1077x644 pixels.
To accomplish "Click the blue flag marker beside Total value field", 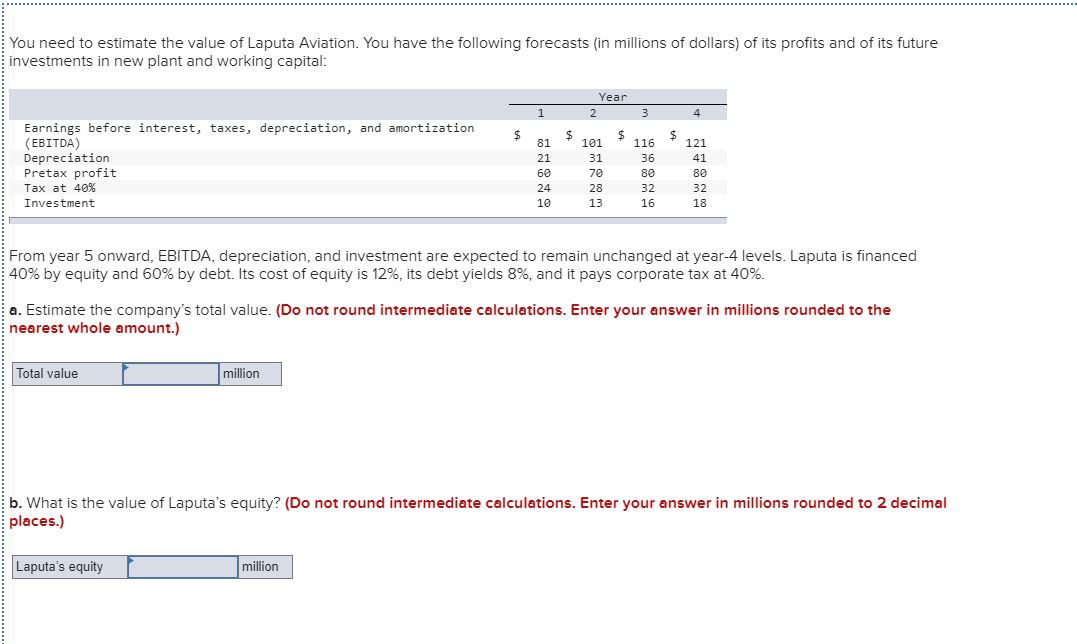I will pyautogui.click(x=125, y=368).
